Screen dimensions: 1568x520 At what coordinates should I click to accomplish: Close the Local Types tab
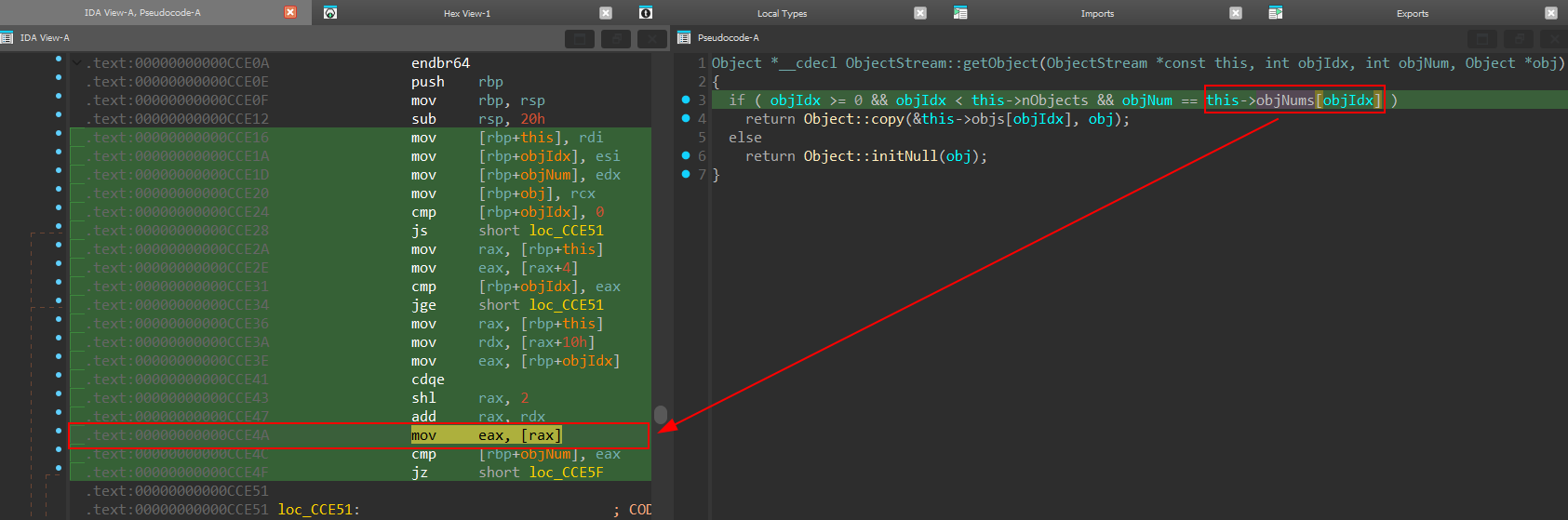[x=920, y=13]
